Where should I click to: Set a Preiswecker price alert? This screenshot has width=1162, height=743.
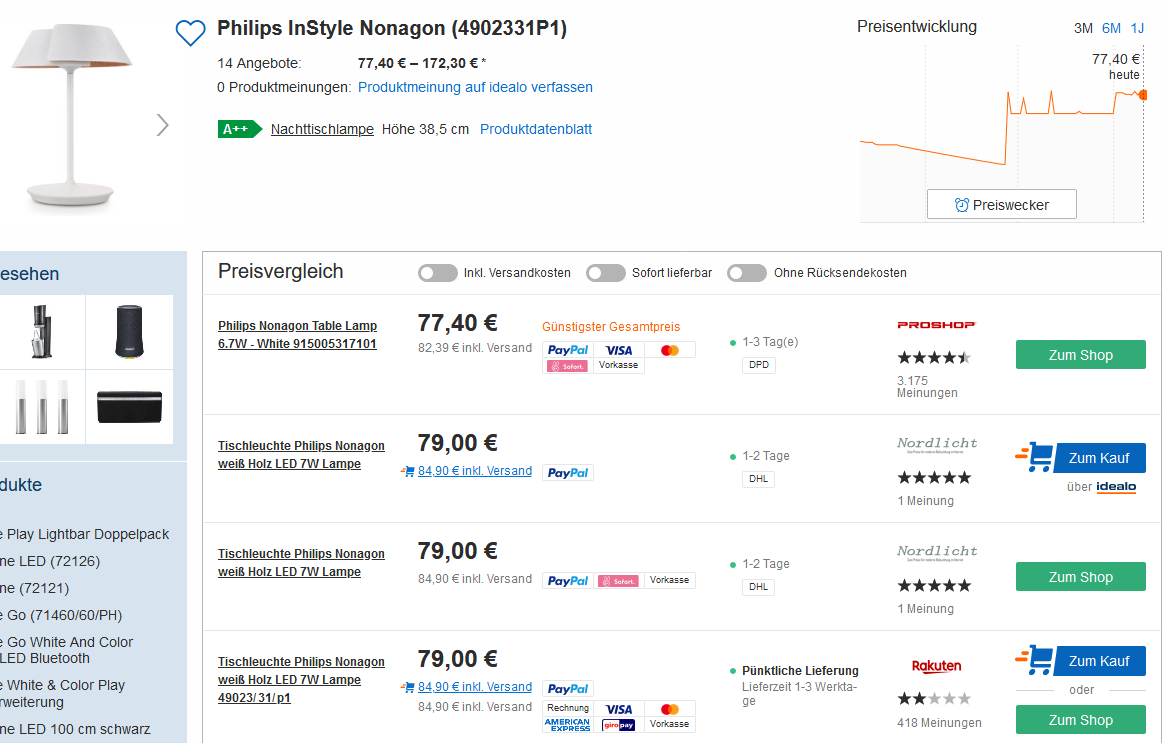(x=1001, y=204)
